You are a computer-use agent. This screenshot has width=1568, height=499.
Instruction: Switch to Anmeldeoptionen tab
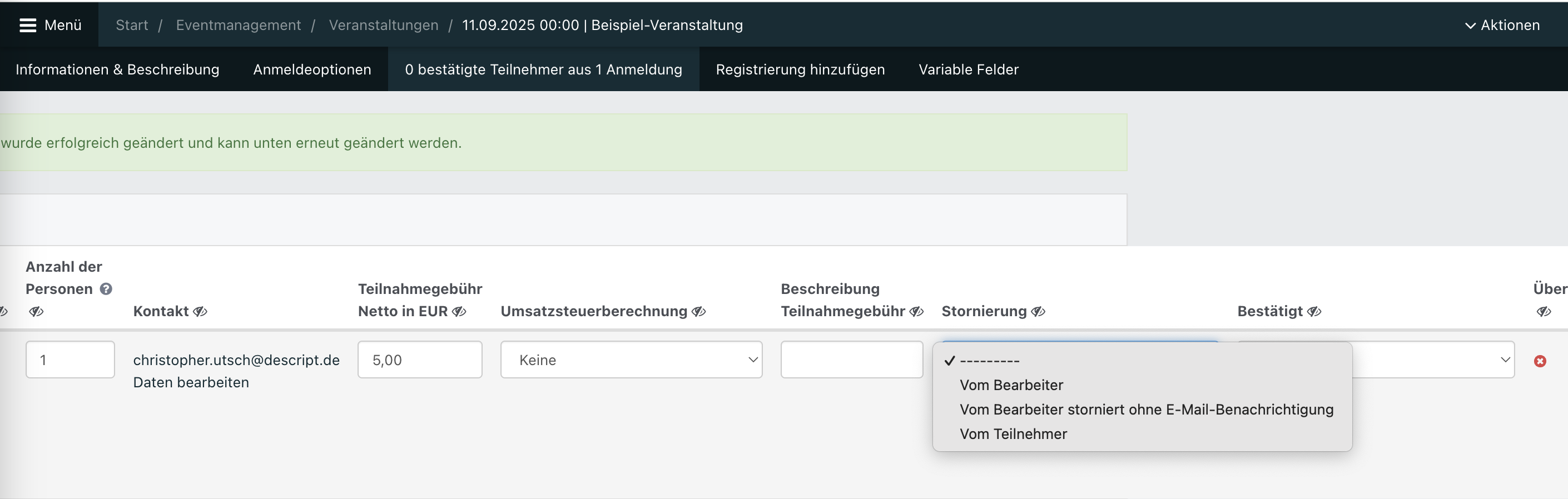311,69
